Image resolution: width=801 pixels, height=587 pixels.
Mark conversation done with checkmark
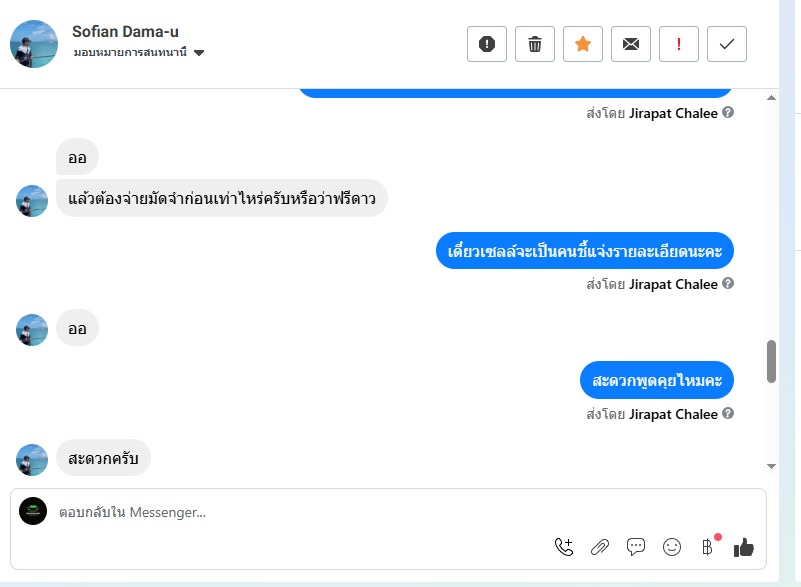pos(726,44)
